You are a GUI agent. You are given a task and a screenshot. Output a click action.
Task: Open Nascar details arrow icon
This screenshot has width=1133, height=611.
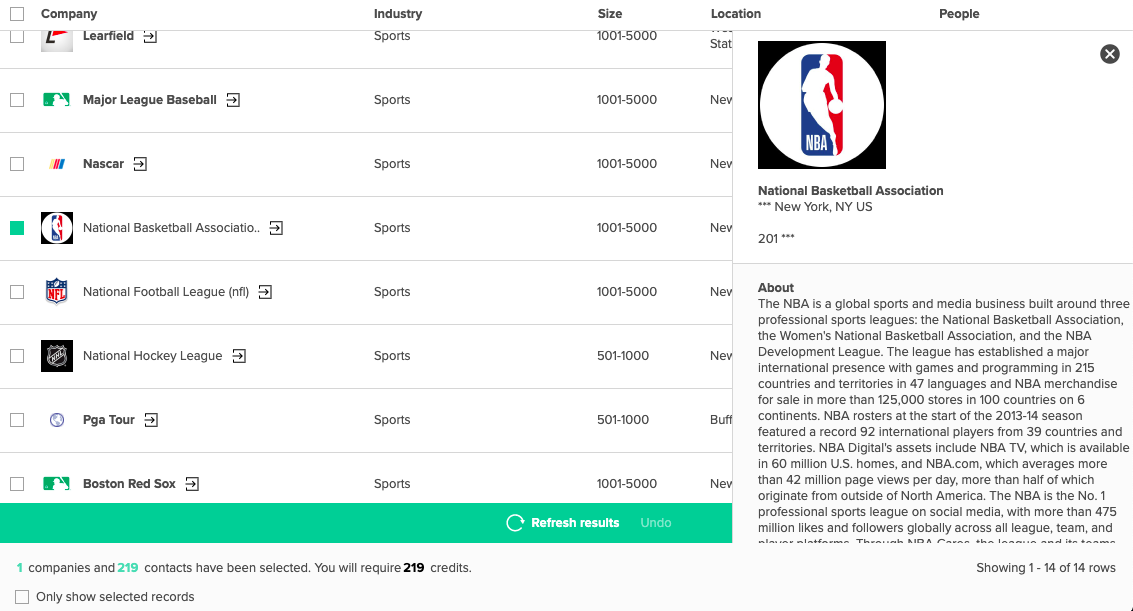point(140,164)
